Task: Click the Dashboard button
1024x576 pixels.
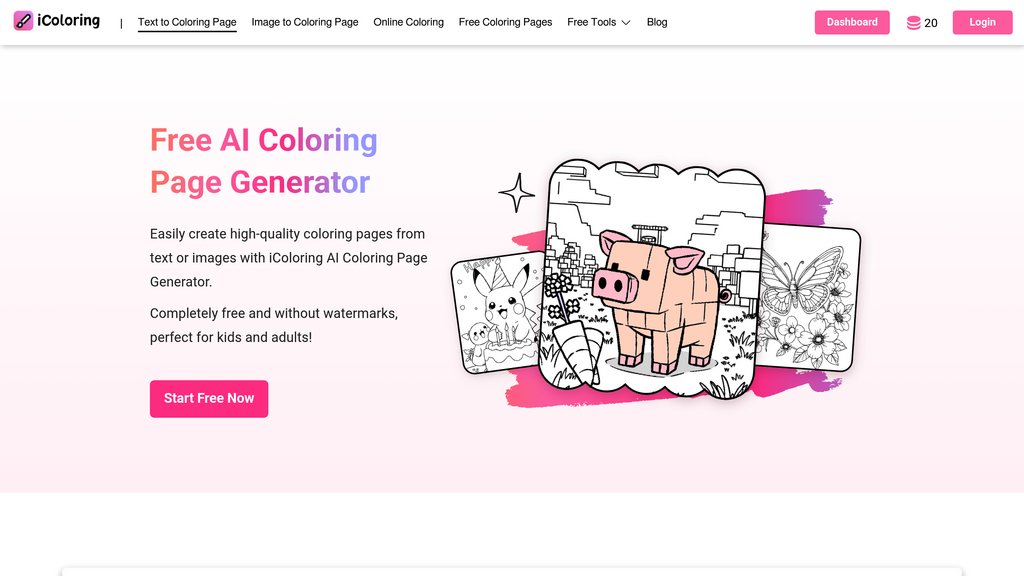Action: pyautogui.click(x=852, y=22)
